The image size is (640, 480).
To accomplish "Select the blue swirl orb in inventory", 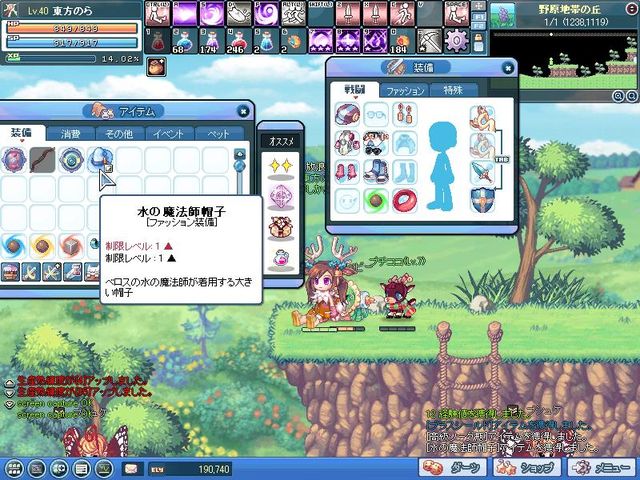I will click(14, 246).
